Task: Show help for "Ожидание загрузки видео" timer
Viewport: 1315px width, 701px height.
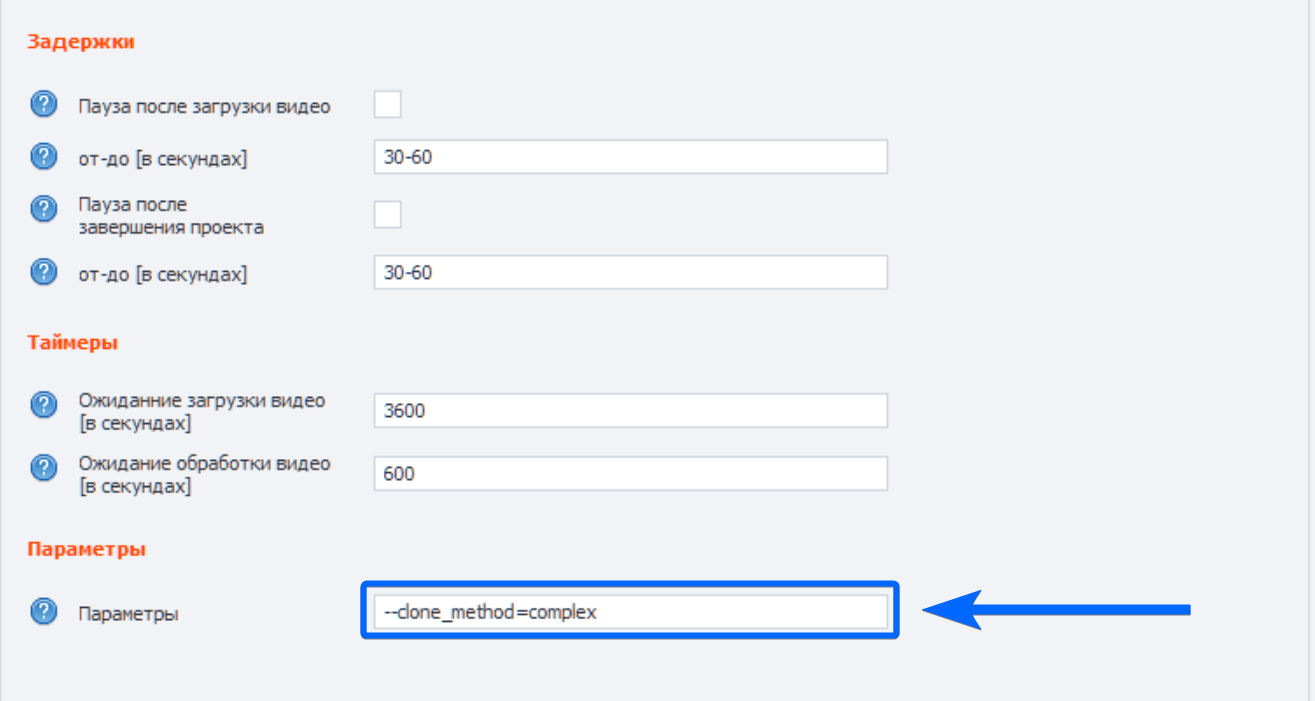Action: 44,405
